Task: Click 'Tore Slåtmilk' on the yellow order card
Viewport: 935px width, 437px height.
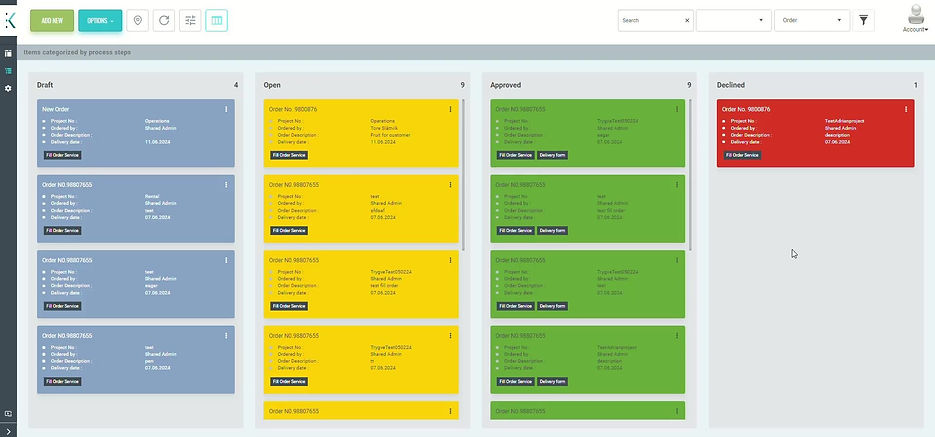Action: tap(386, 128)
